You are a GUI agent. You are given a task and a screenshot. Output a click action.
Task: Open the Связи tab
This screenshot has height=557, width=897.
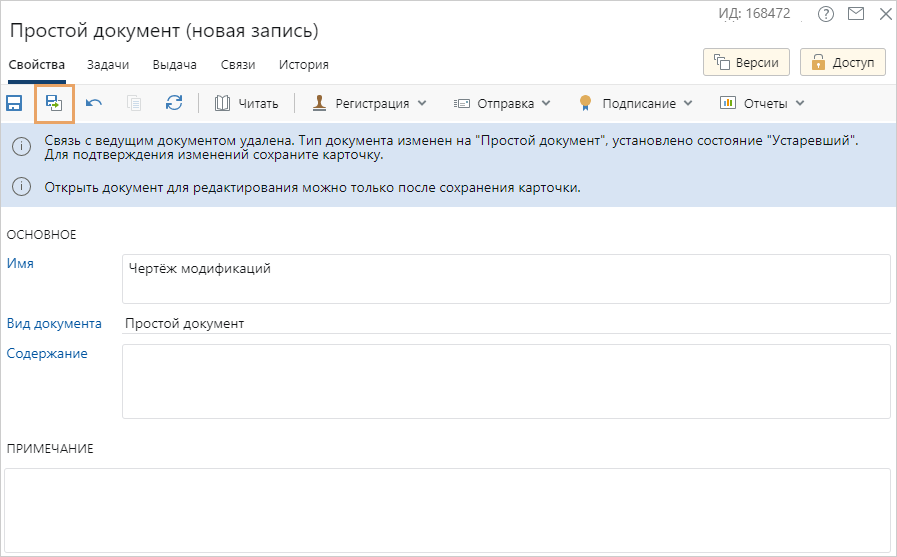(238, 65)
